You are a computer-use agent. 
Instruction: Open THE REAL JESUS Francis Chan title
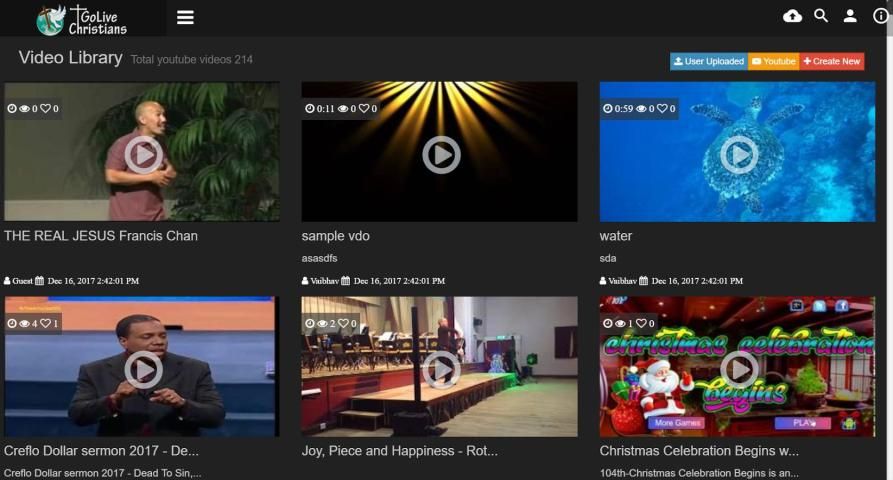pyautogui.click(x=101, y=236)
